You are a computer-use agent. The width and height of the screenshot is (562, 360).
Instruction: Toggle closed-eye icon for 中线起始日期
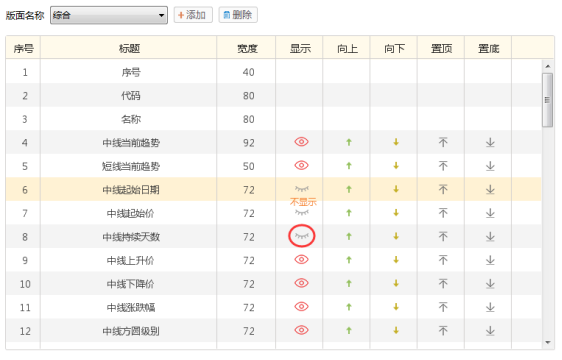301,189
